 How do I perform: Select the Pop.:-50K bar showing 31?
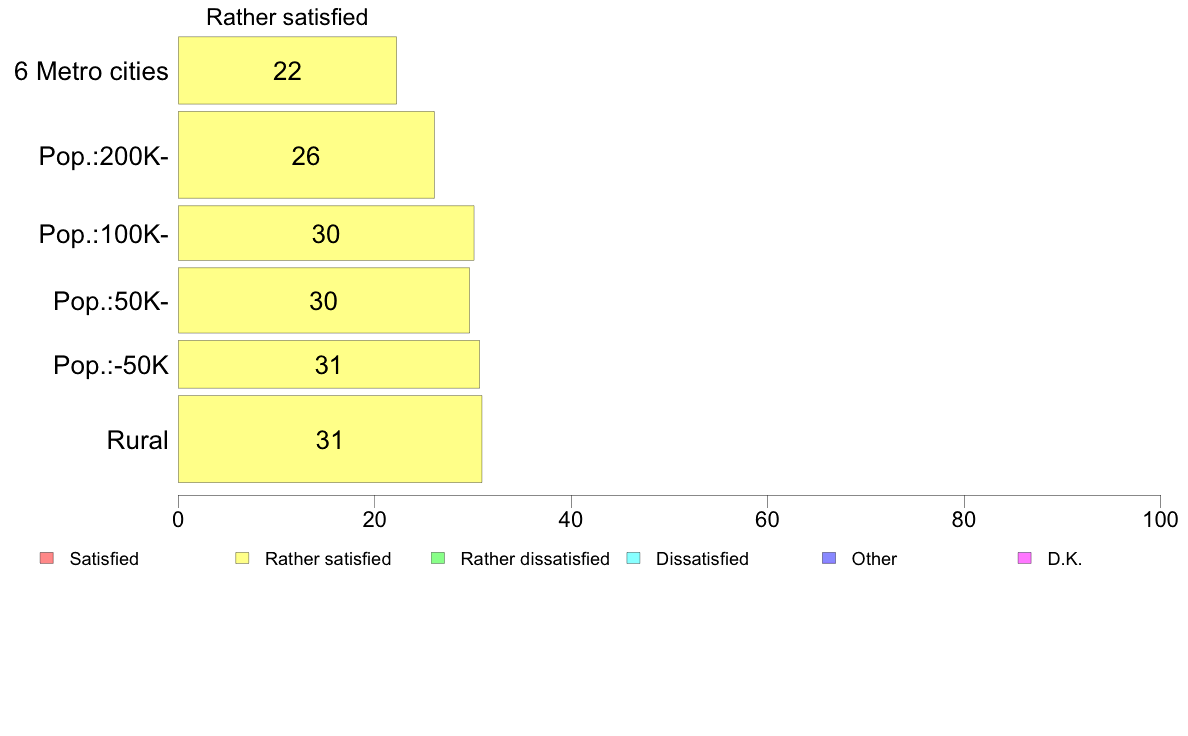pos(329,365)
